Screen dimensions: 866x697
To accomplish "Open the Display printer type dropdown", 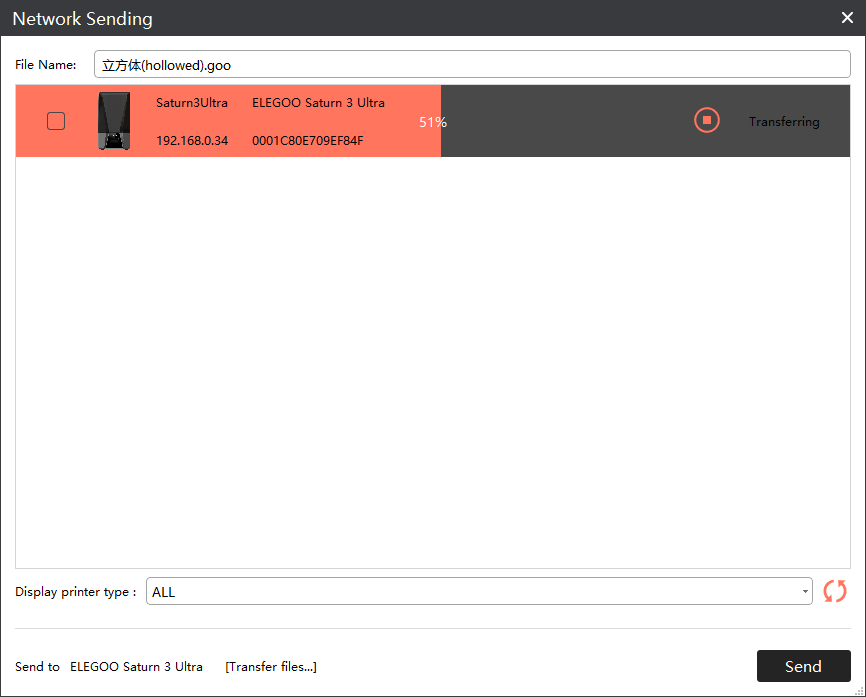I will click(479, 591).
